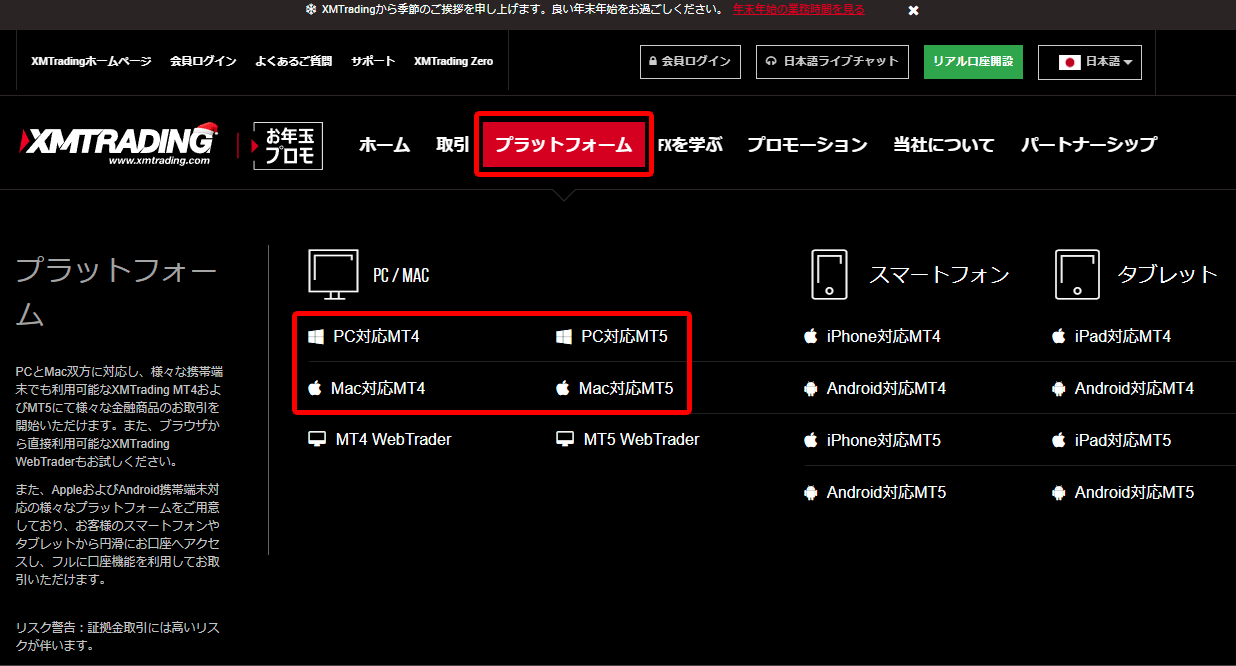Open iPhone対応MT4 page
This screenshot has height=666, width=1236.
883,336
